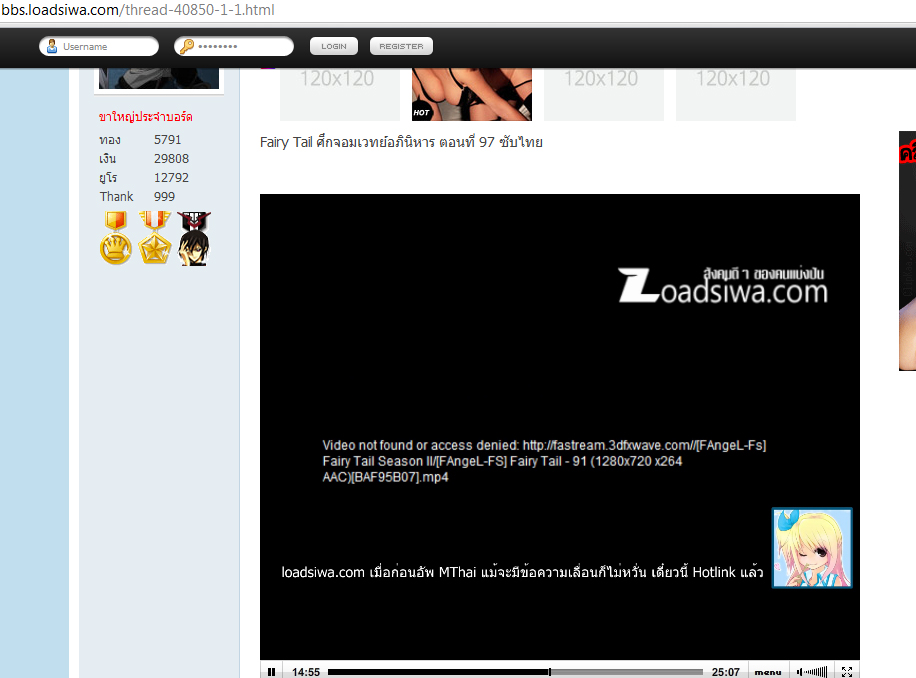Click the 120x120 placeholder right of HOT image
Screen dimensions: 916x678
click(604, 95)
